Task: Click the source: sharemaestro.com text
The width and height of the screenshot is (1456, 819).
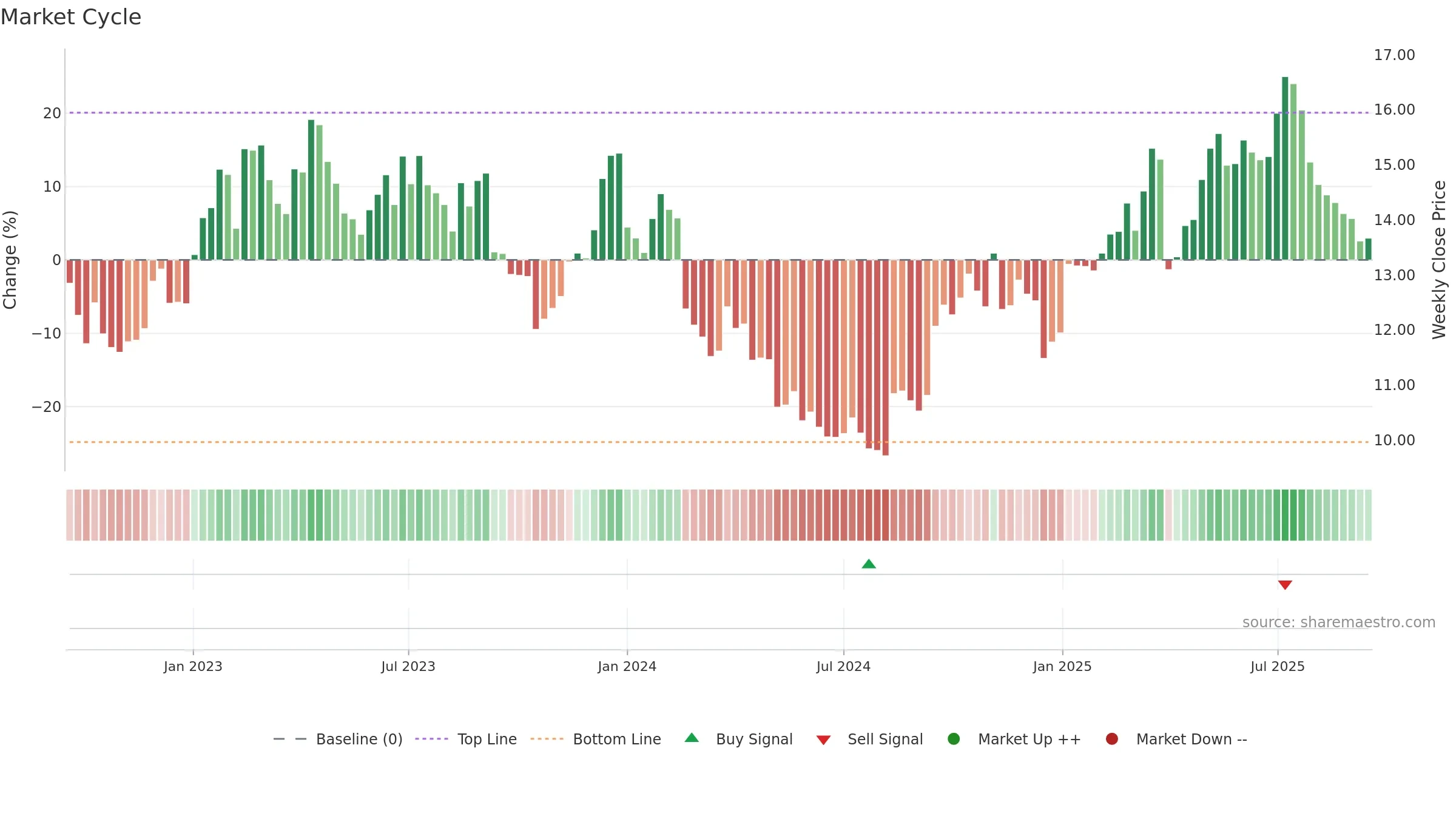Action: pos(1339,622)
